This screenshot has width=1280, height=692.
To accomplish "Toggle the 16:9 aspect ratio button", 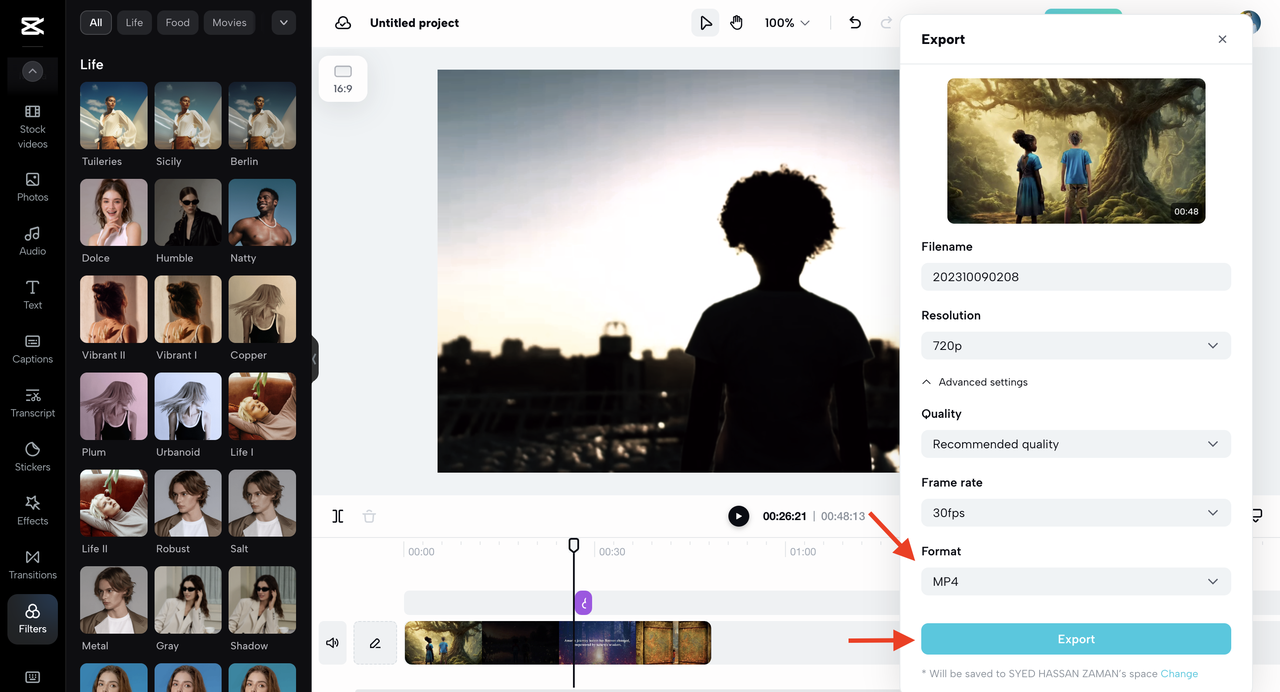I will click(x=343, y=79).
